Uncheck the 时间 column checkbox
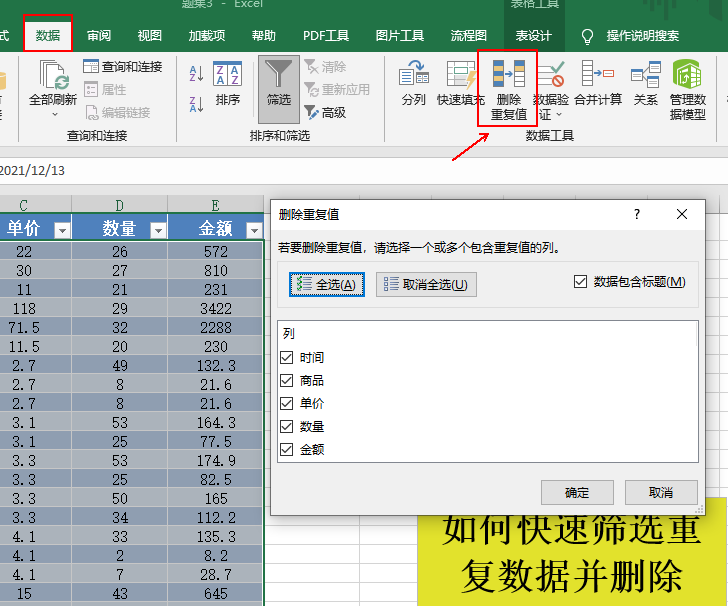This screenshot has height=606, width=728. 287,357
